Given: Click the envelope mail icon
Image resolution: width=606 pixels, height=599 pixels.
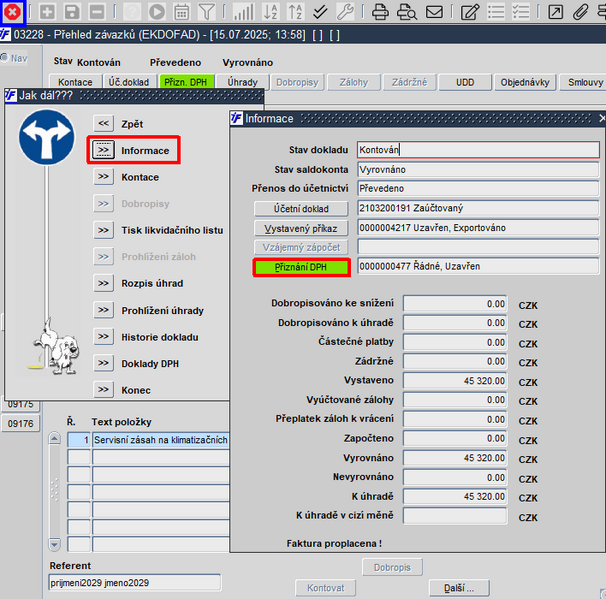Looking at the screenshot, I should tap(434, 12).
